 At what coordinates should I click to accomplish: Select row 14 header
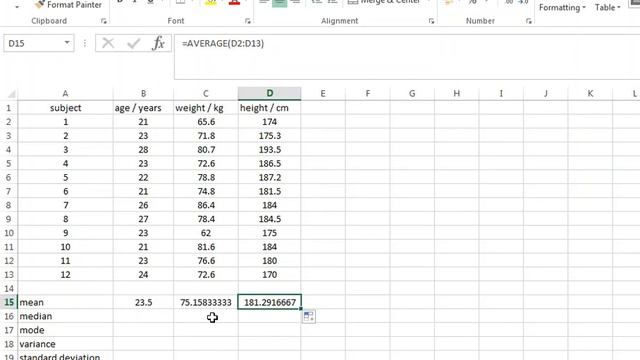pyautogui.click(x=9, y=288)
